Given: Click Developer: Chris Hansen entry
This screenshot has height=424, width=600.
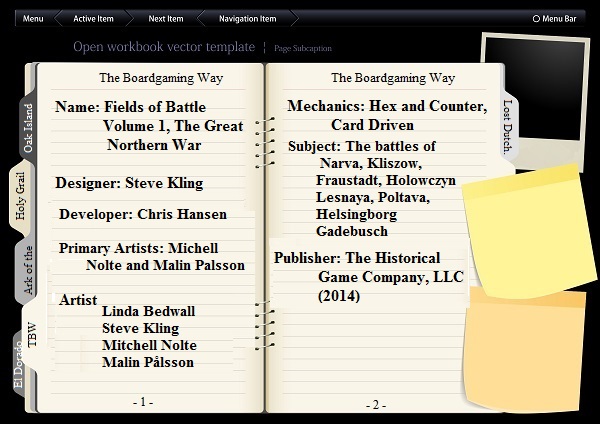Looking at the screenshot, I should point(143,214).
